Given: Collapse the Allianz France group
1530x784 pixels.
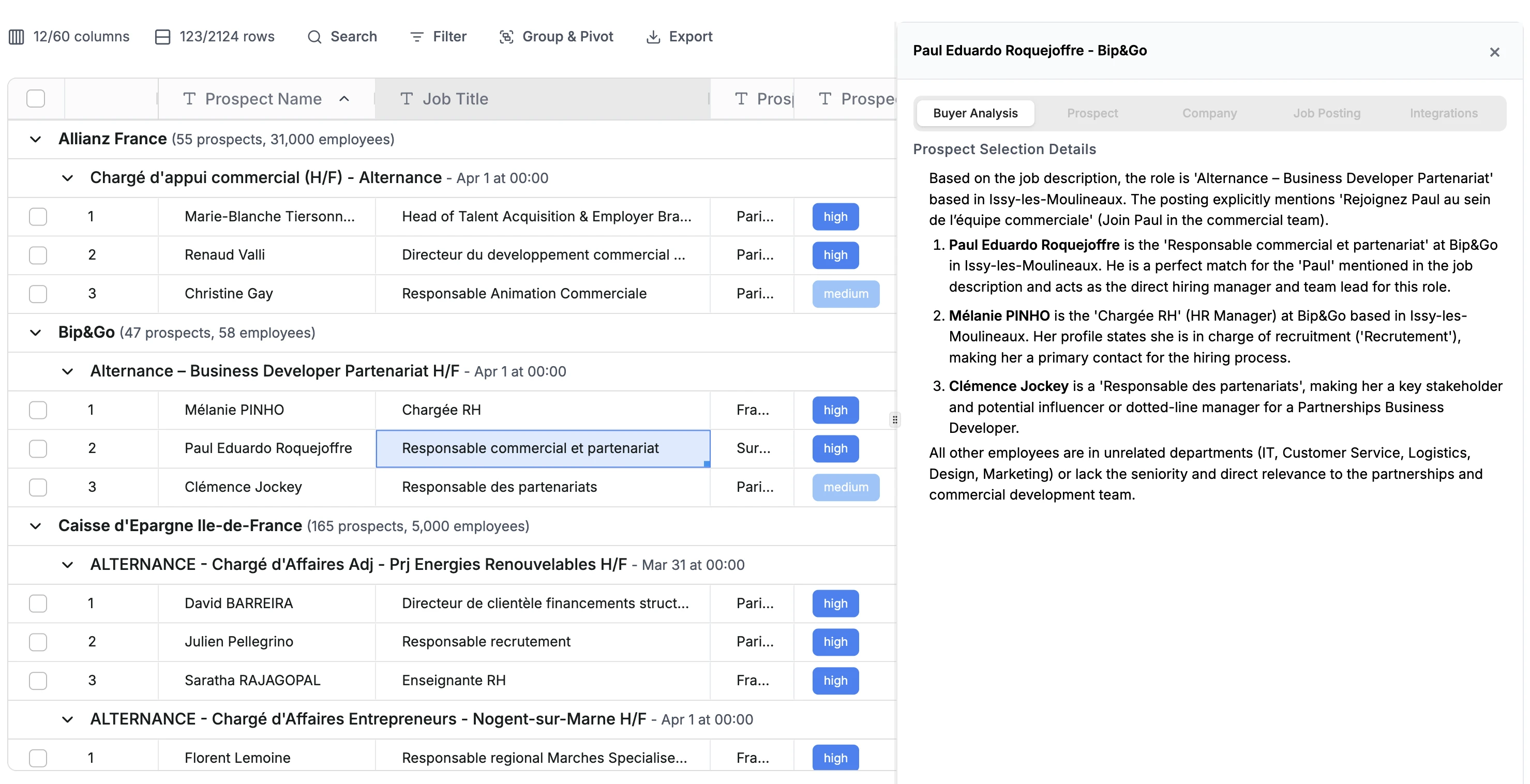Looking at the screenshot, I should pyautogui.click(x=36, y=140).
